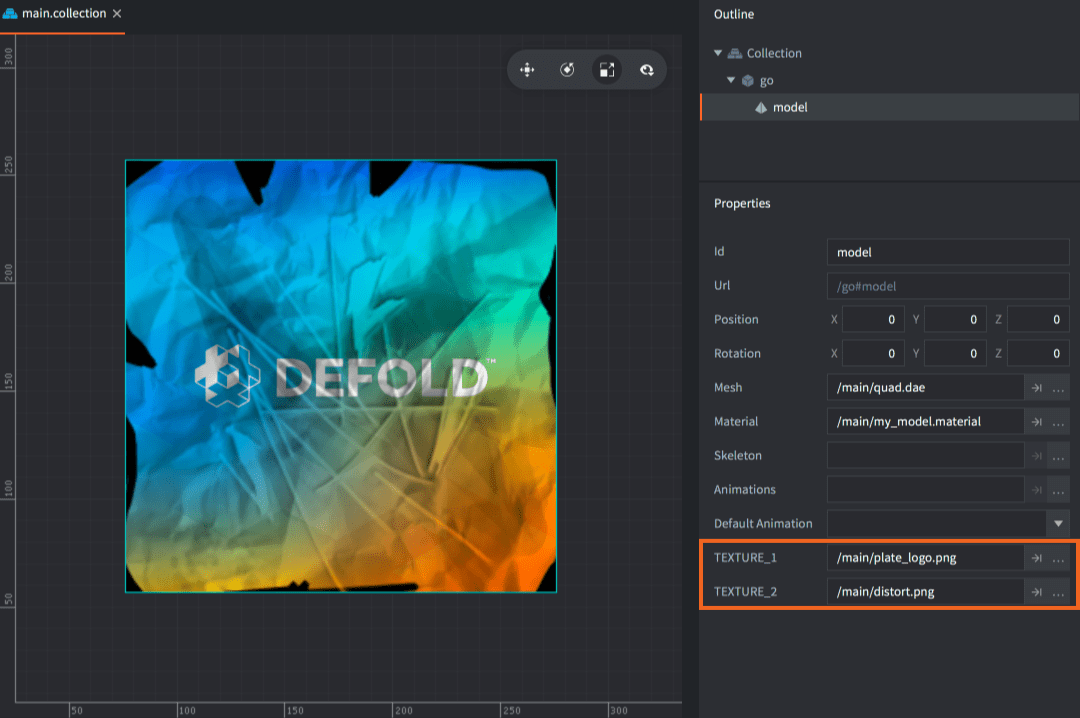
Task: Click the camera/visibility settings icon in viewport toolbar
Action: (646, 70)
